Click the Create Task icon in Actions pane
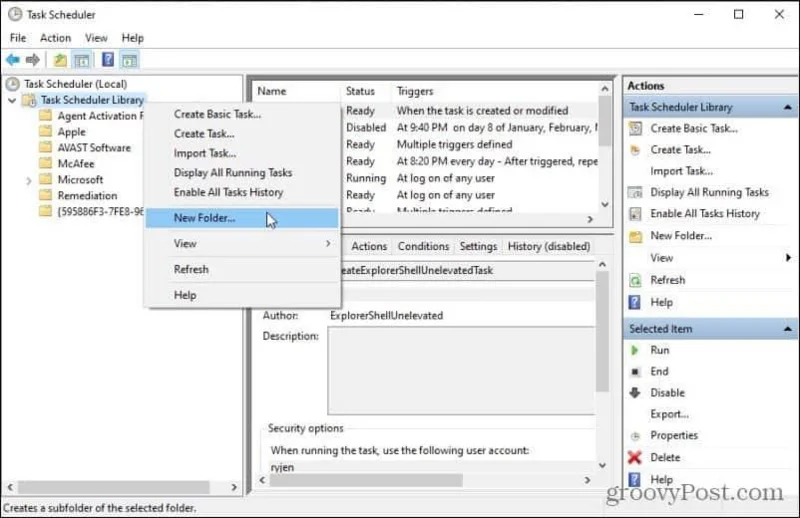The width and height of the screenshot is (800, 518). coord(635,150)
